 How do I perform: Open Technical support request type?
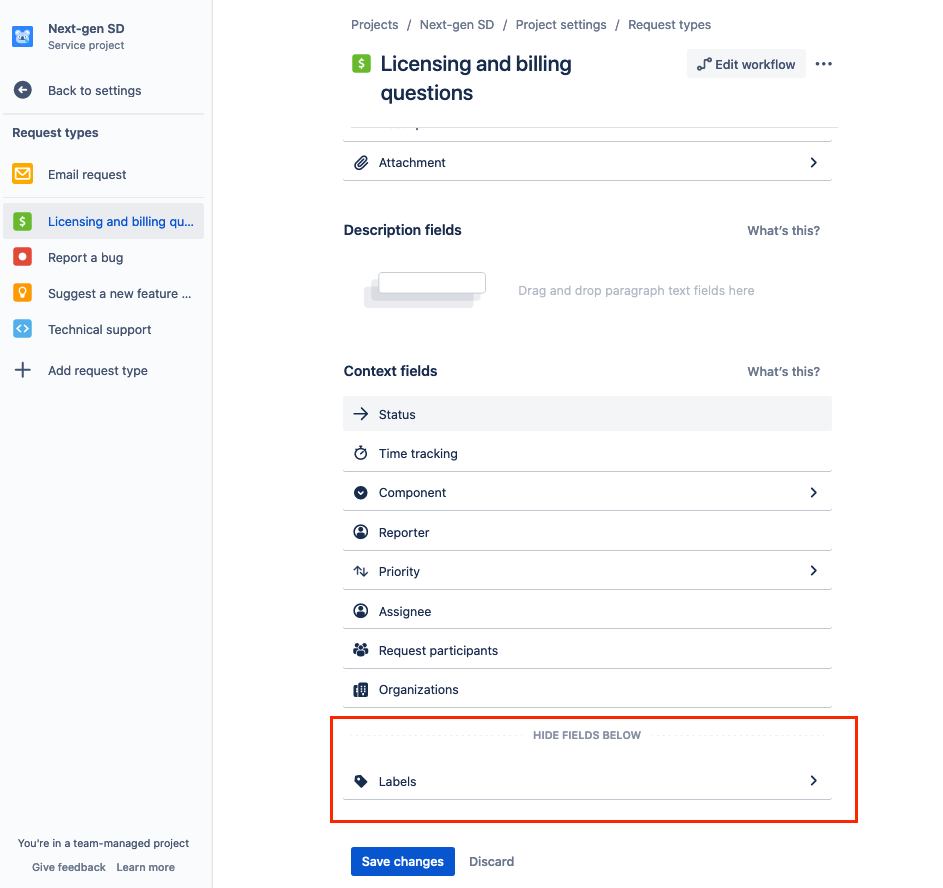point(103,329)
